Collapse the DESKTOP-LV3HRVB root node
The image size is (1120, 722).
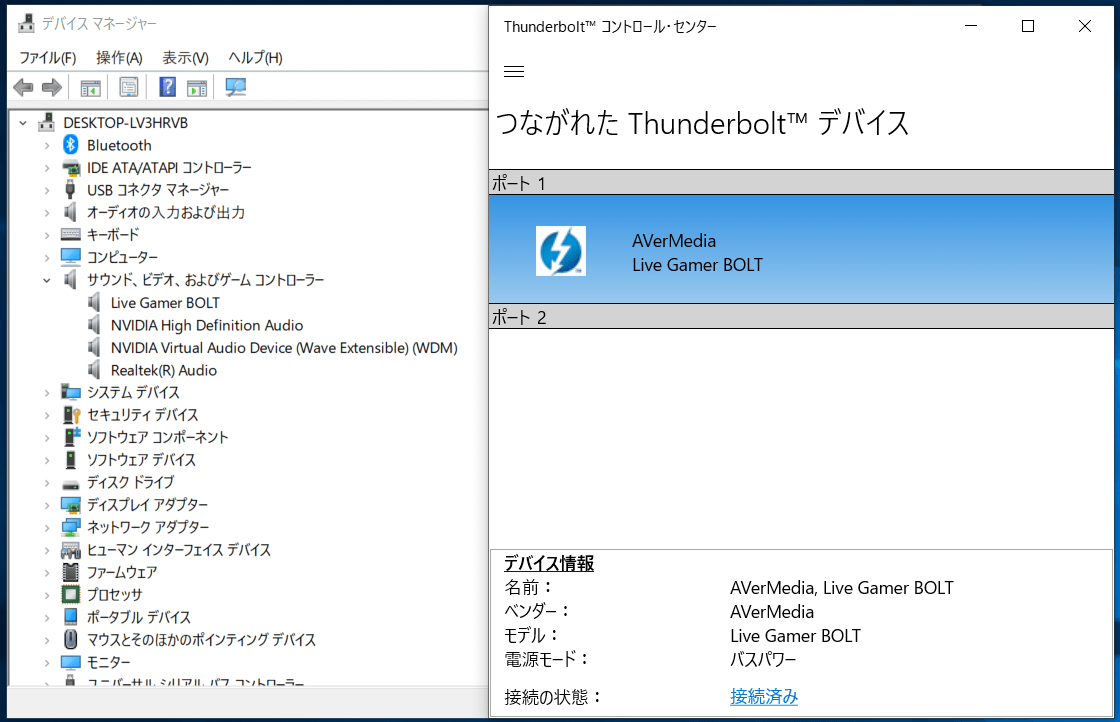tap(24, 123)
